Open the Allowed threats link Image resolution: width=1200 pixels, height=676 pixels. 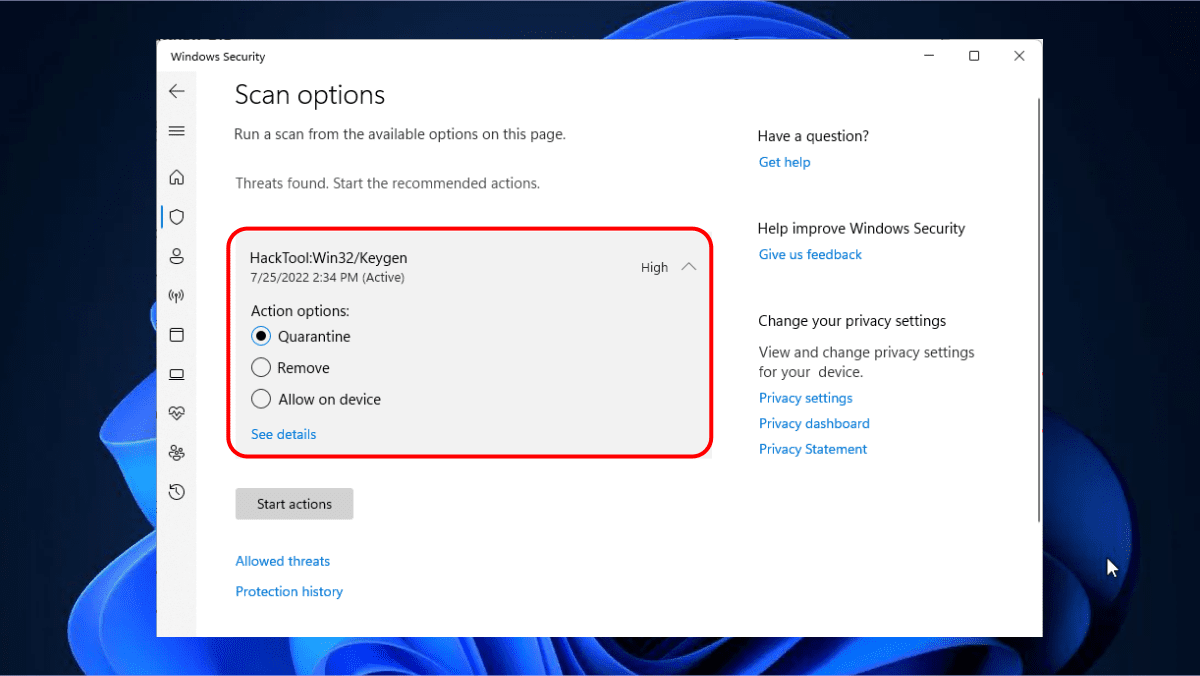tap(282, 561)
